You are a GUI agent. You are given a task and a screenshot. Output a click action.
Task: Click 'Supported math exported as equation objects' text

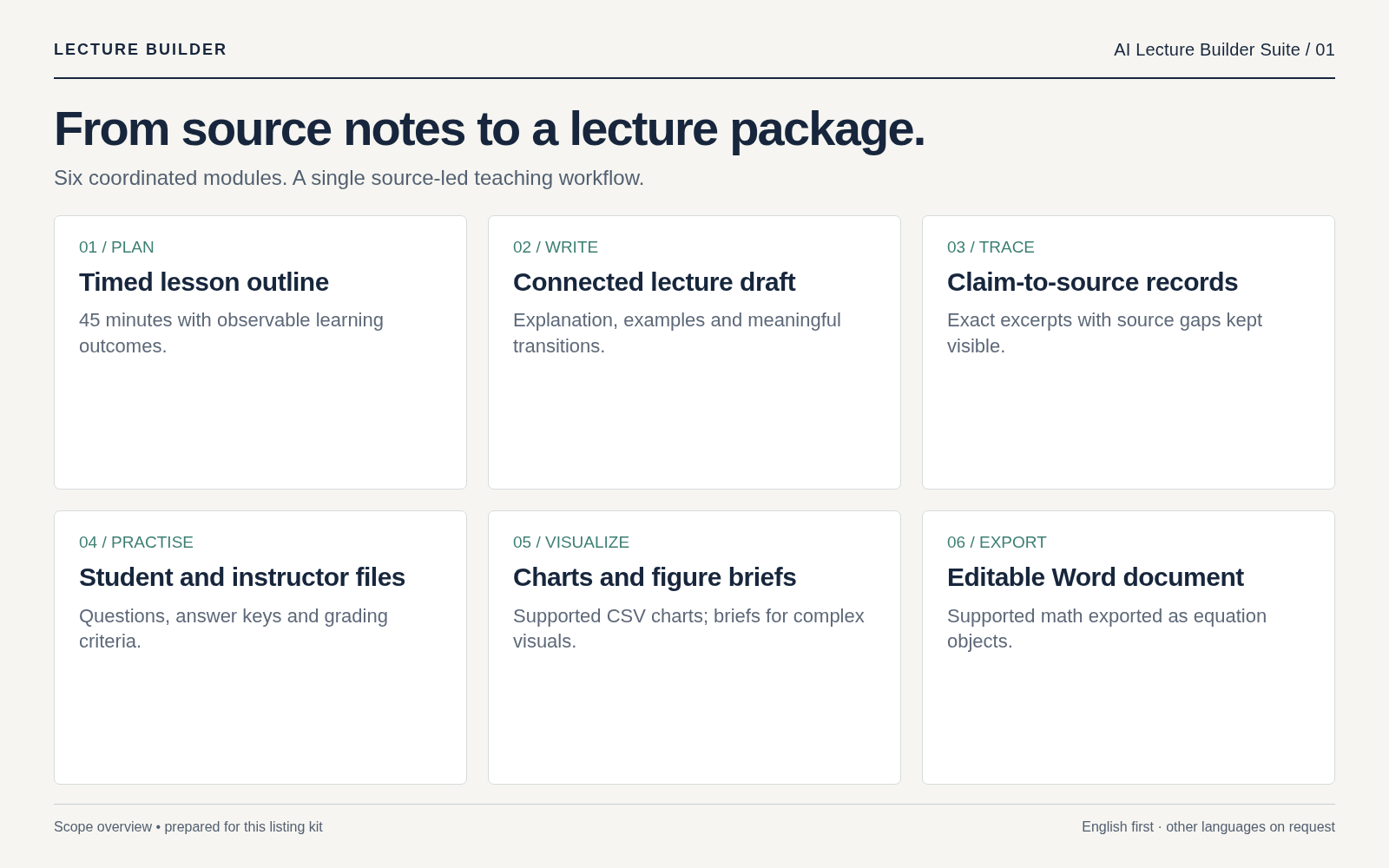point(1107,628)
